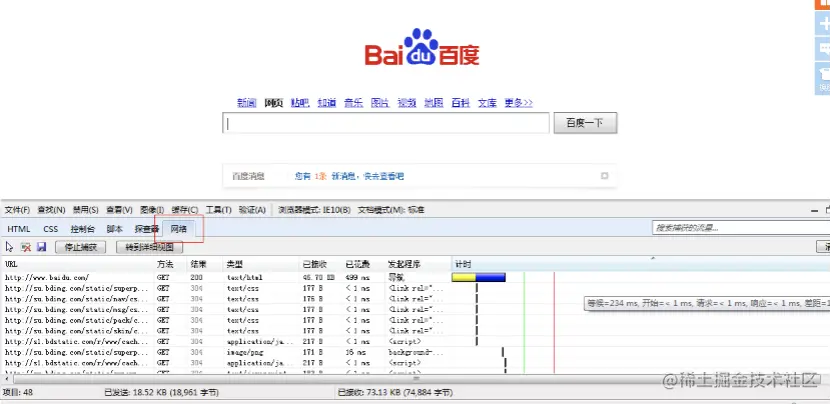Image resolution: width=832 pixels, height=404 pixels.
Task: Select the 网络 tab
Action: pyautogui.click(x=178, y=229)
